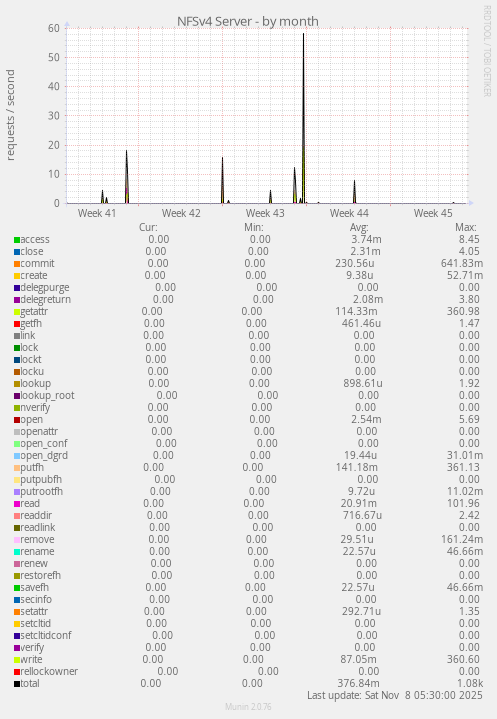
Task: Click the remove legend label
Action: click(x=37, y=539)
